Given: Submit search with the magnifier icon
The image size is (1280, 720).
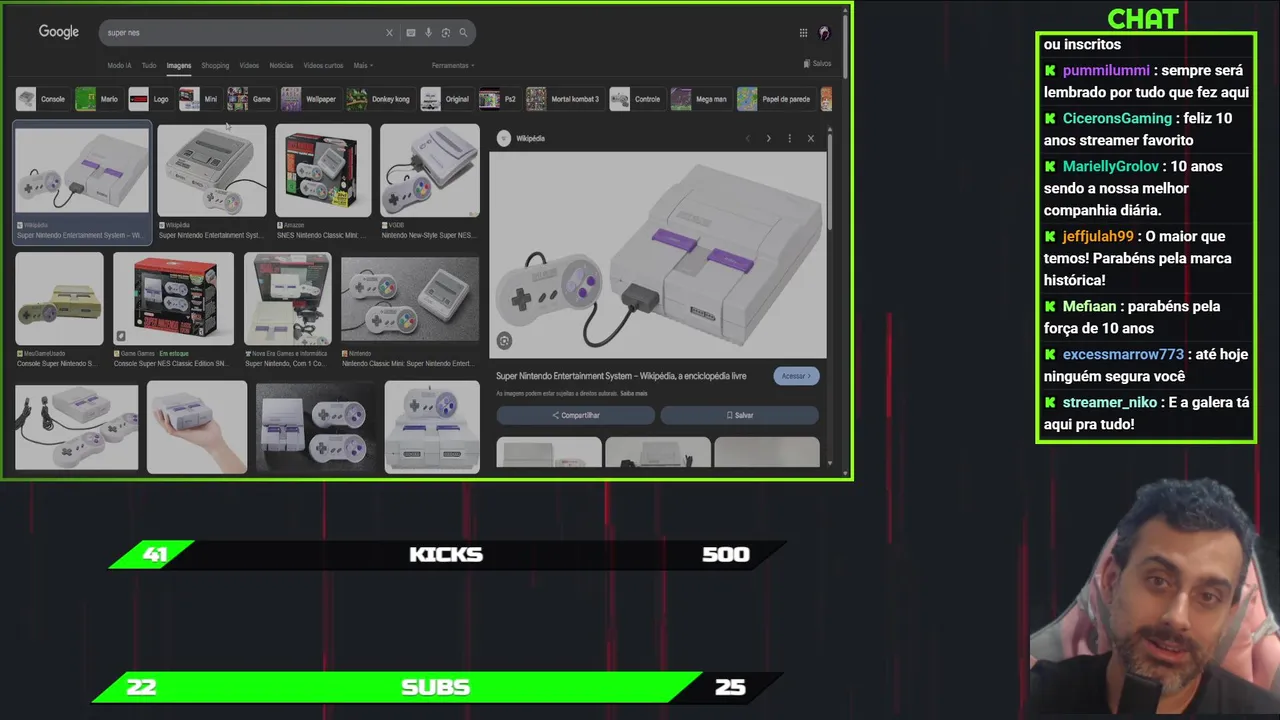Looking at the screenshot, I should 463,33.
